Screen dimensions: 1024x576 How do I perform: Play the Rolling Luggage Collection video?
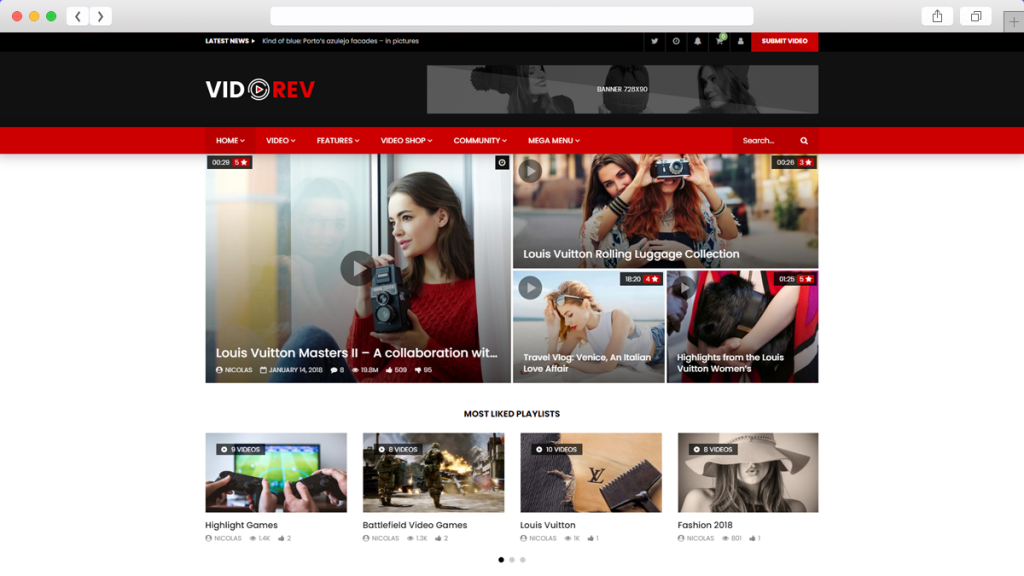pyautogui.click(x=530, y=171)
